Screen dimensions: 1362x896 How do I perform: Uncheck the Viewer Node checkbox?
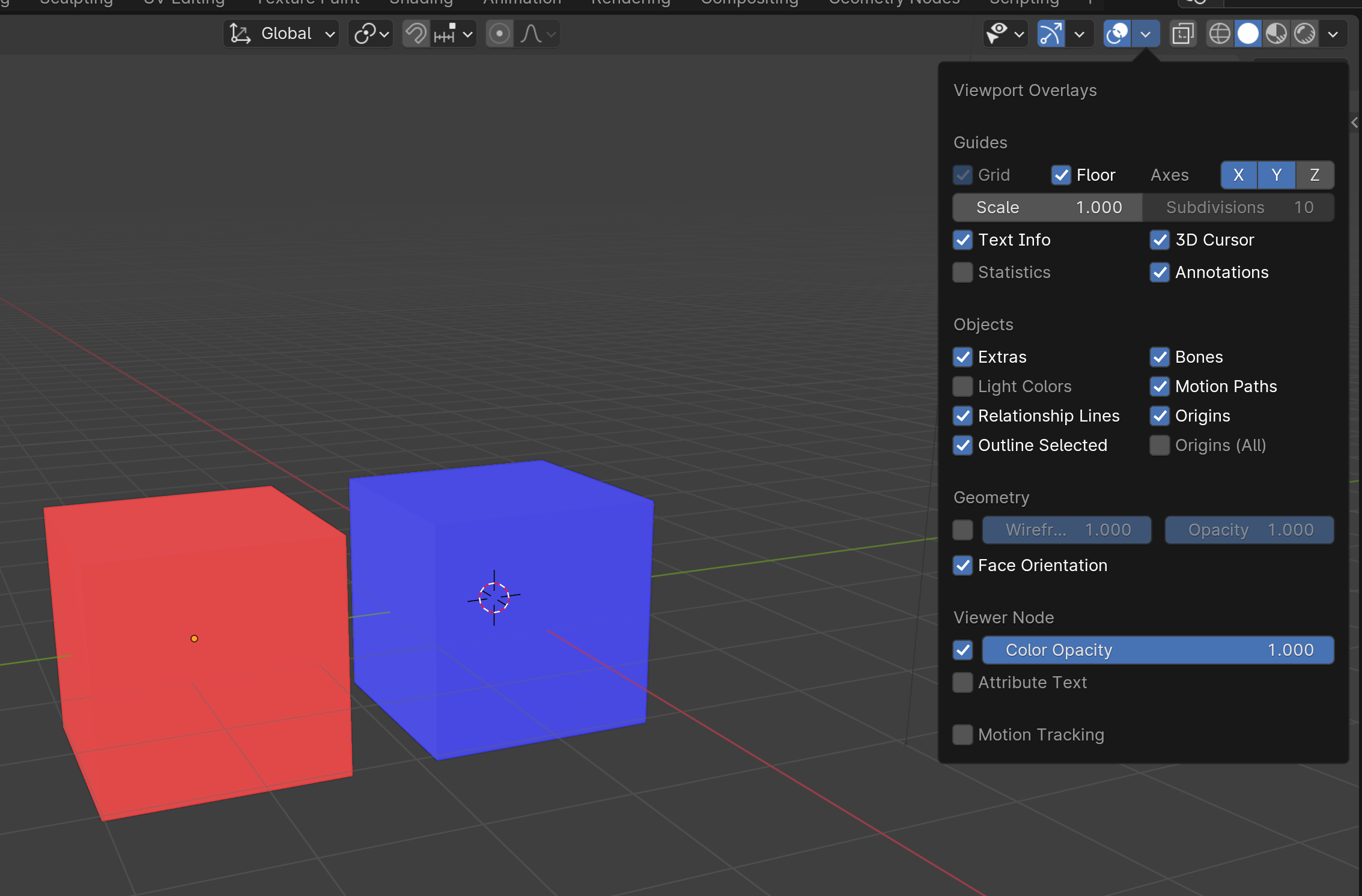coord(963,650)
